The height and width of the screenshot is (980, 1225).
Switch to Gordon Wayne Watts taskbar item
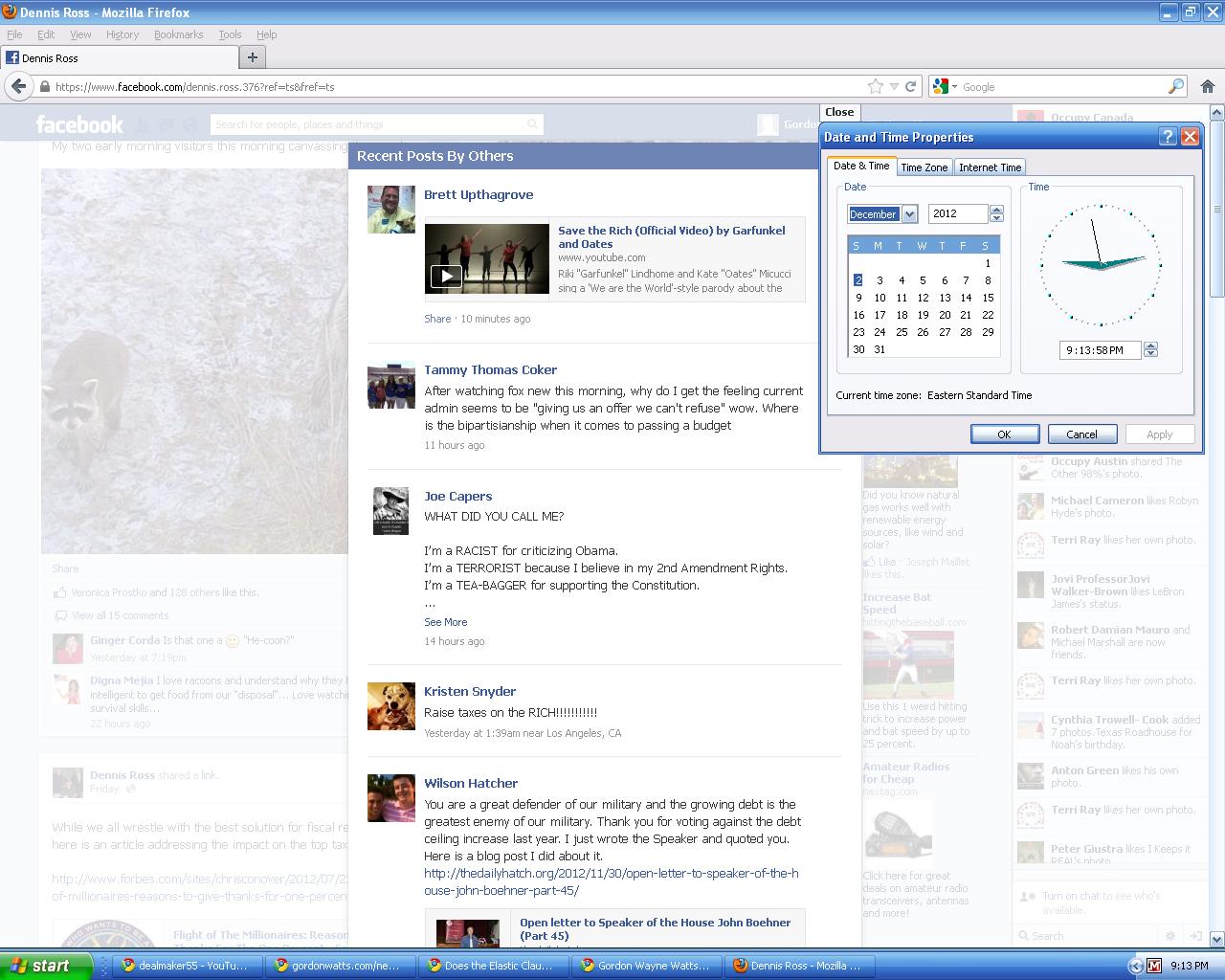tap(648, 966)
